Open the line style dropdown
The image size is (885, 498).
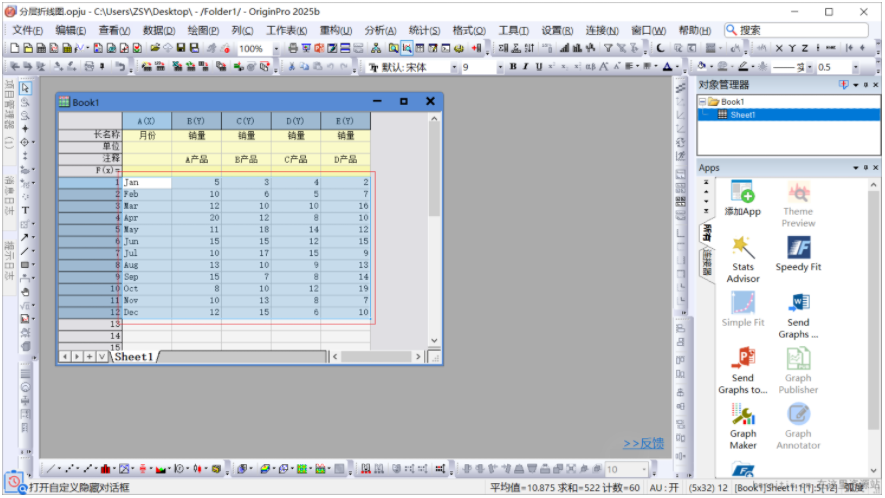[809, 67]
